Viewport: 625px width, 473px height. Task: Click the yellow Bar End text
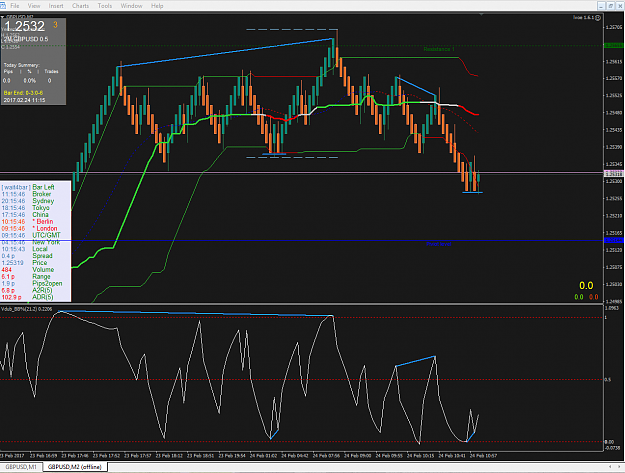tap(23, 93)
